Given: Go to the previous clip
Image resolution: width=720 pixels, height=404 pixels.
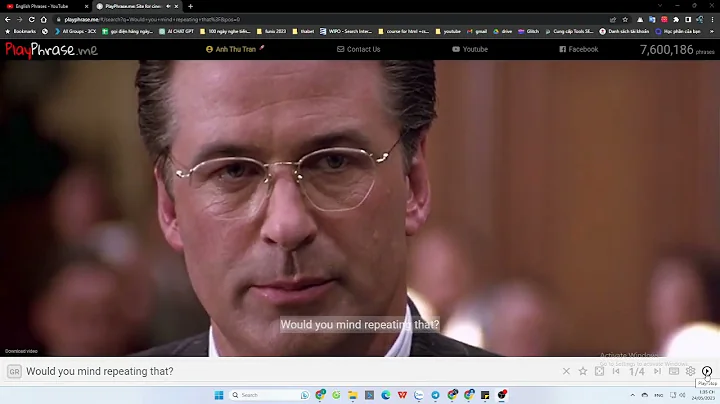Looking at the screenshot, I should click(616, 371).
